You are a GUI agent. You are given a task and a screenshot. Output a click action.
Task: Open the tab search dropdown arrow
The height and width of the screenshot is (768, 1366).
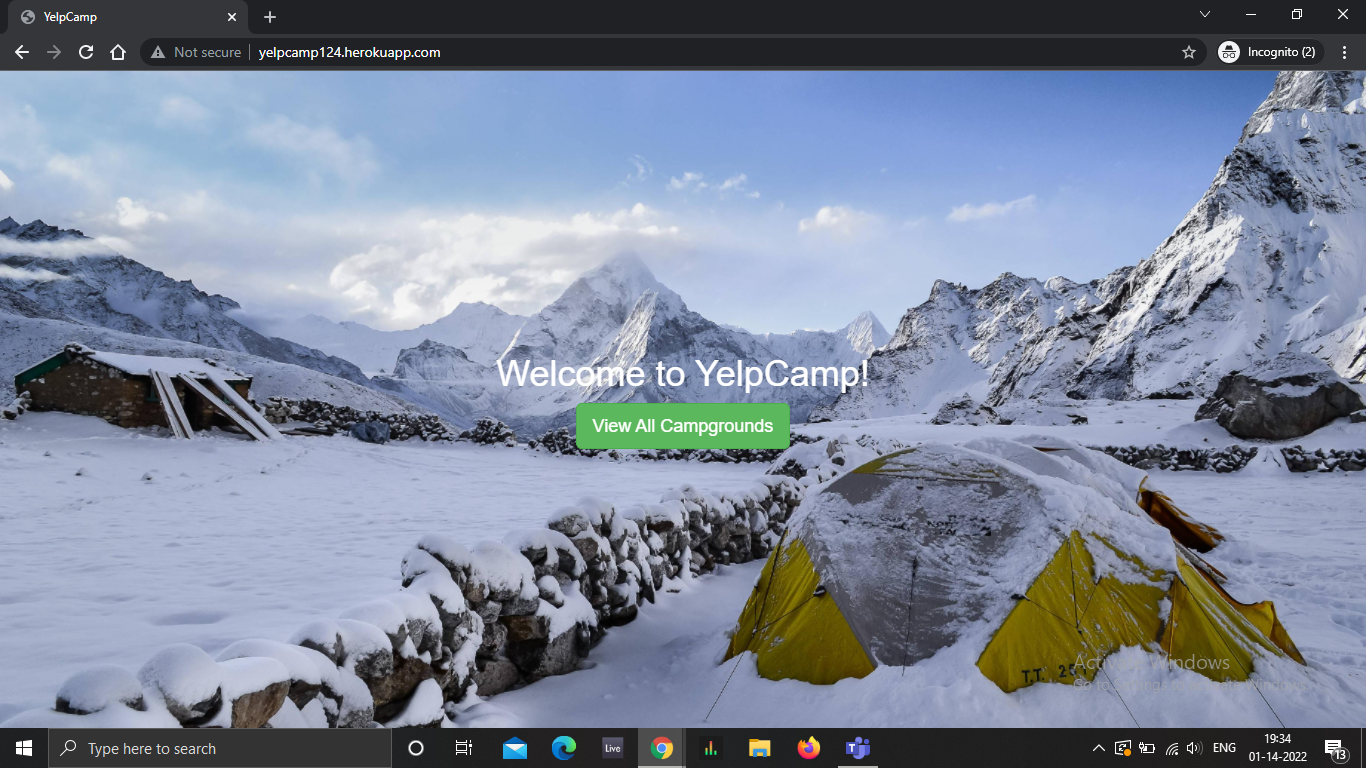tap(1205, 14)
